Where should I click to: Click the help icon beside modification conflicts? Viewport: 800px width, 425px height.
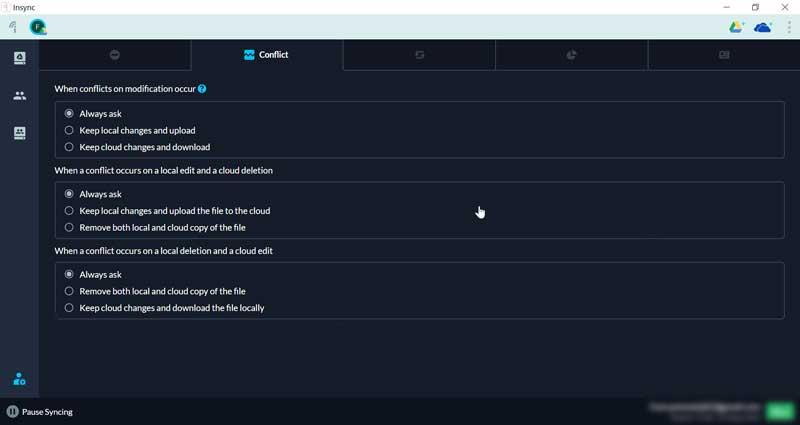pos(202,89)
